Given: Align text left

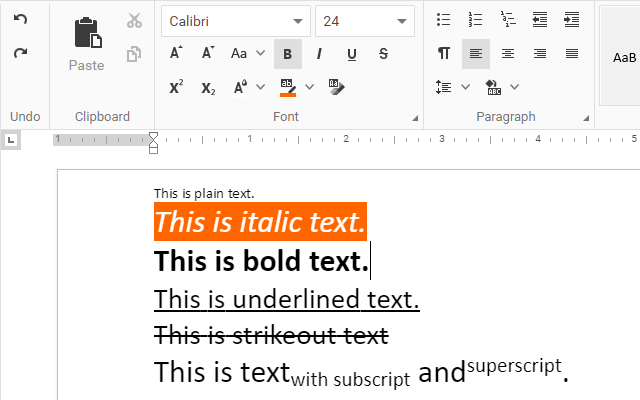Looking at the screenshot, I should 476,54.
